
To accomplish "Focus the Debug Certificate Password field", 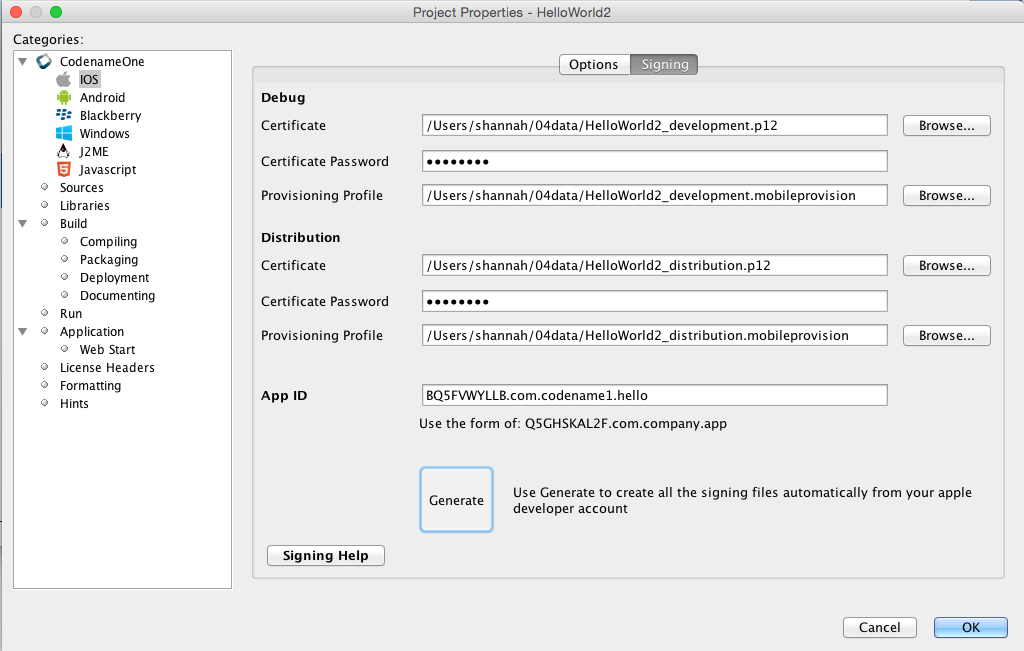I will [655, 161].
